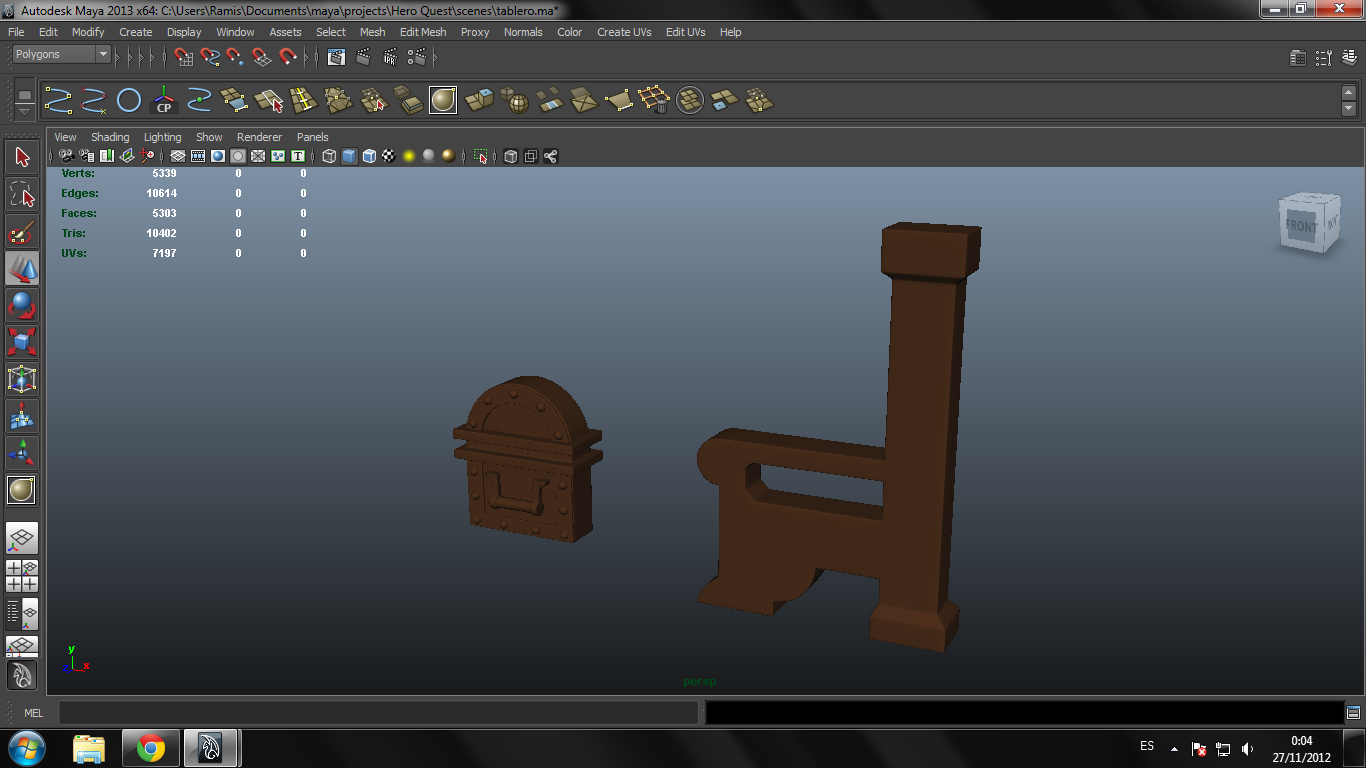Toggle snap to view planes magnet
The image size is (1366, 768).
click(262, 57)
